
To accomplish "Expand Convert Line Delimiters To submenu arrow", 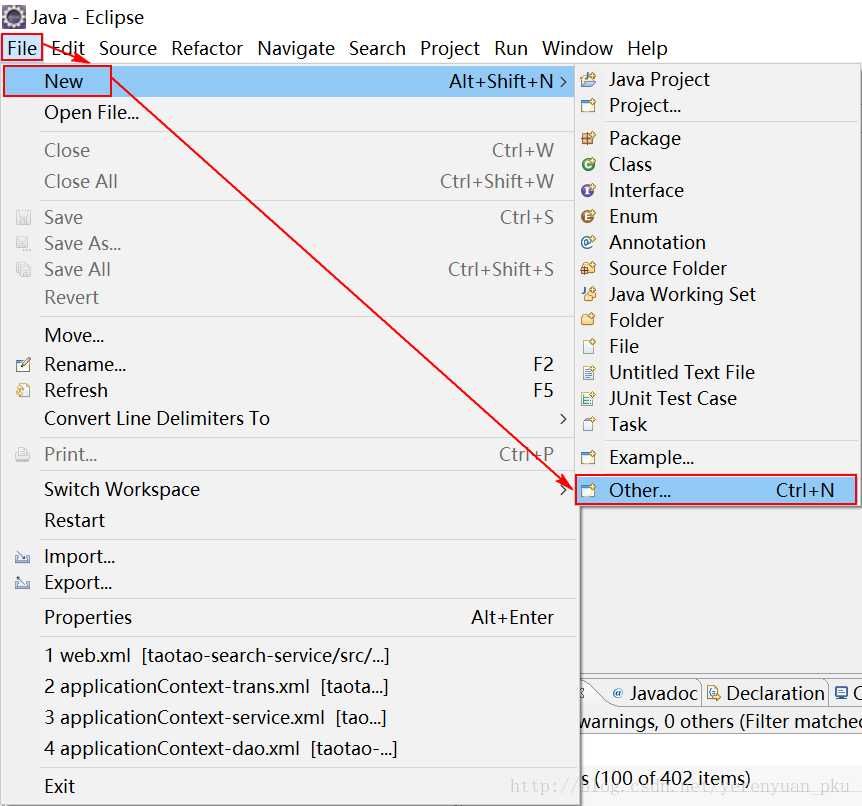I will [x=563, y=419].
